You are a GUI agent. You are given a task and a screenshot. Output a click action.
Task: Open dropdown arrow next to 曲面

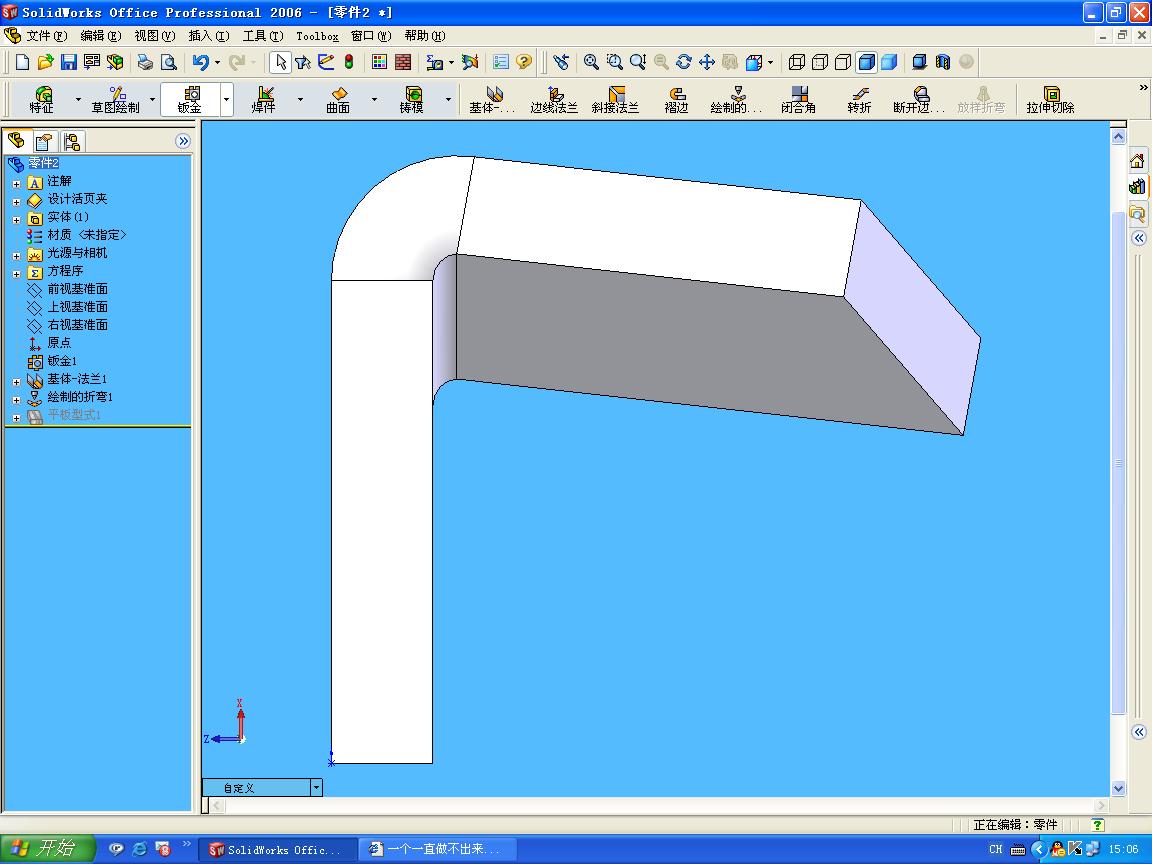click(374, 99)
